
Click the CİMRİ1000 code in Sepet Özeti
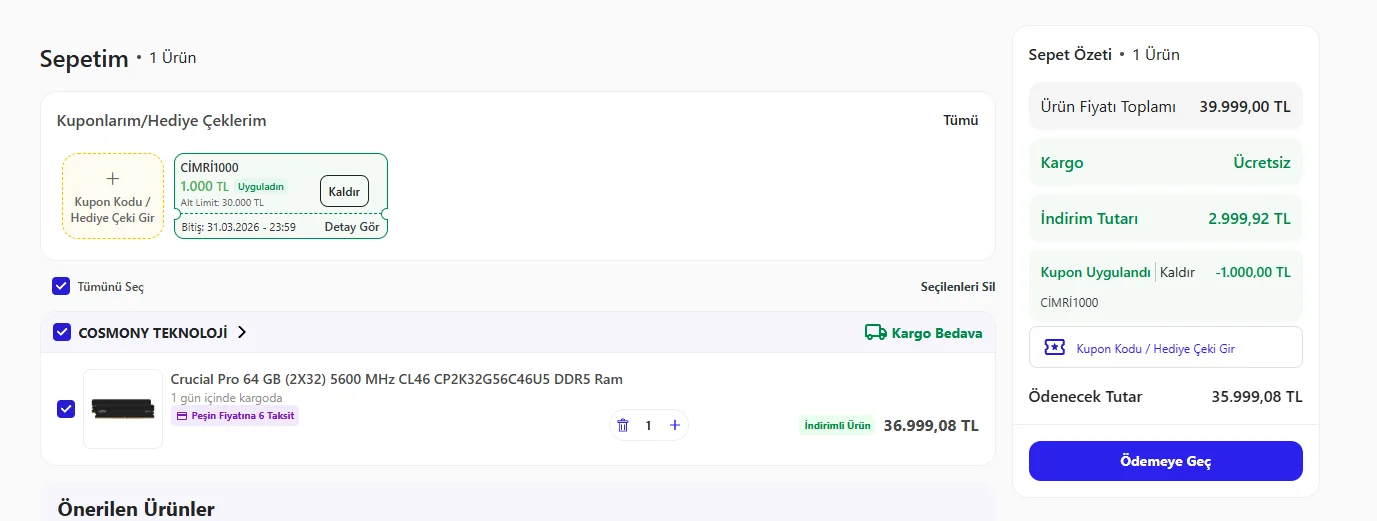pyautogui.click(x=1069, y=302)
